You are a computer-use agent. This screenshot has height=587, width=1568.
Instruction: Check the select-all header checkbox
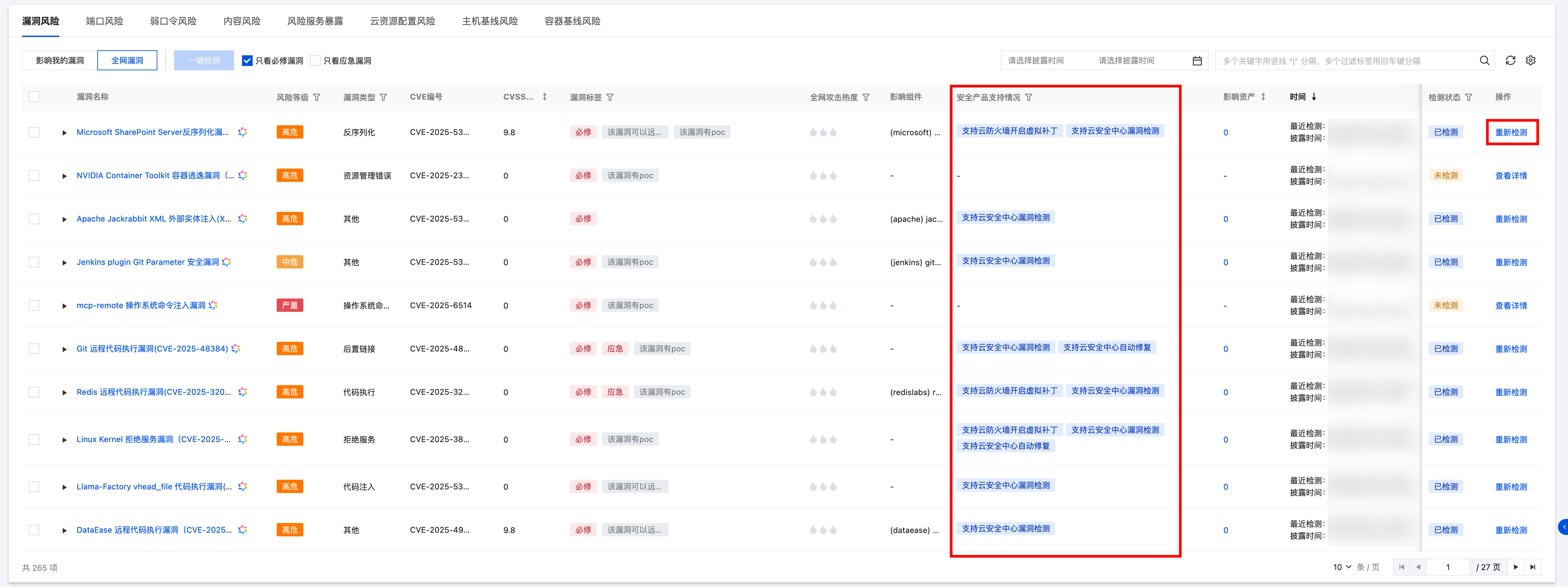coord(34,97)
